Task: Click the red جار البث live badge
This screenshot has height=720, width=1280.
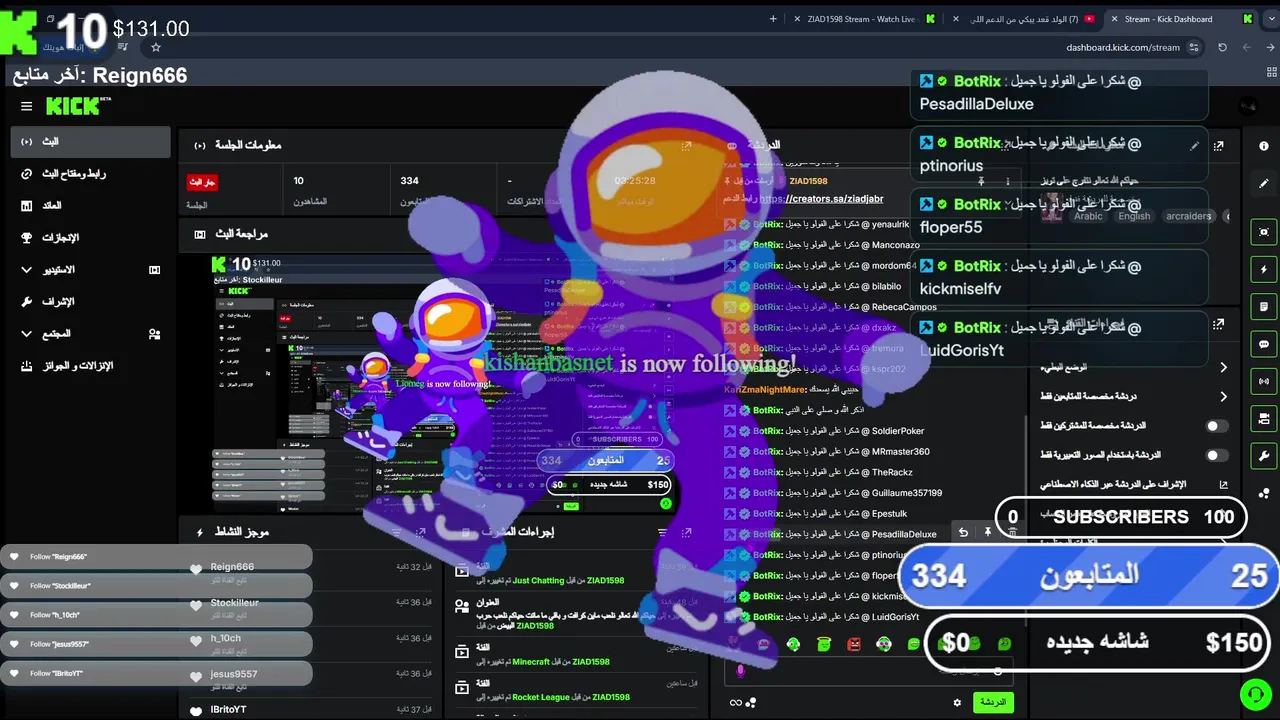Action: (202, 182)
